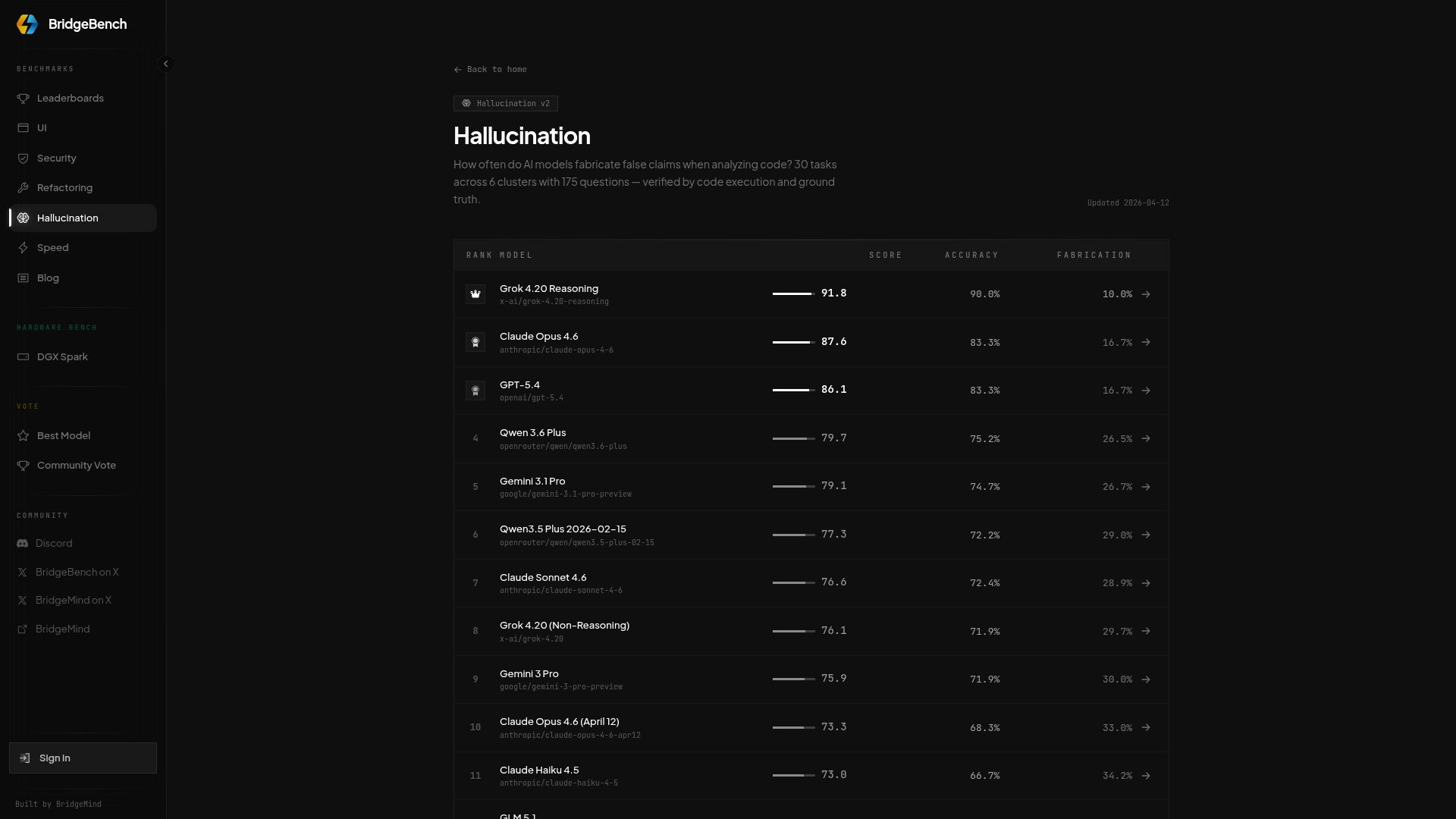Click the 87.6 score value
Image resolution: width=1456 pixels, height=819 pixels.
(x=834, y=342)
